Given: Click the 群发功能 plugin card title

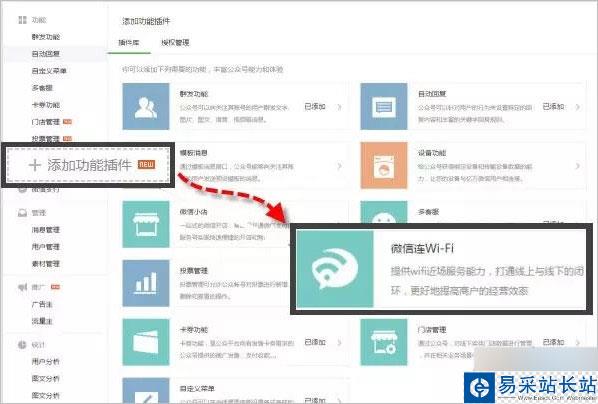Looking at the screenshot, I should (194, 94).
